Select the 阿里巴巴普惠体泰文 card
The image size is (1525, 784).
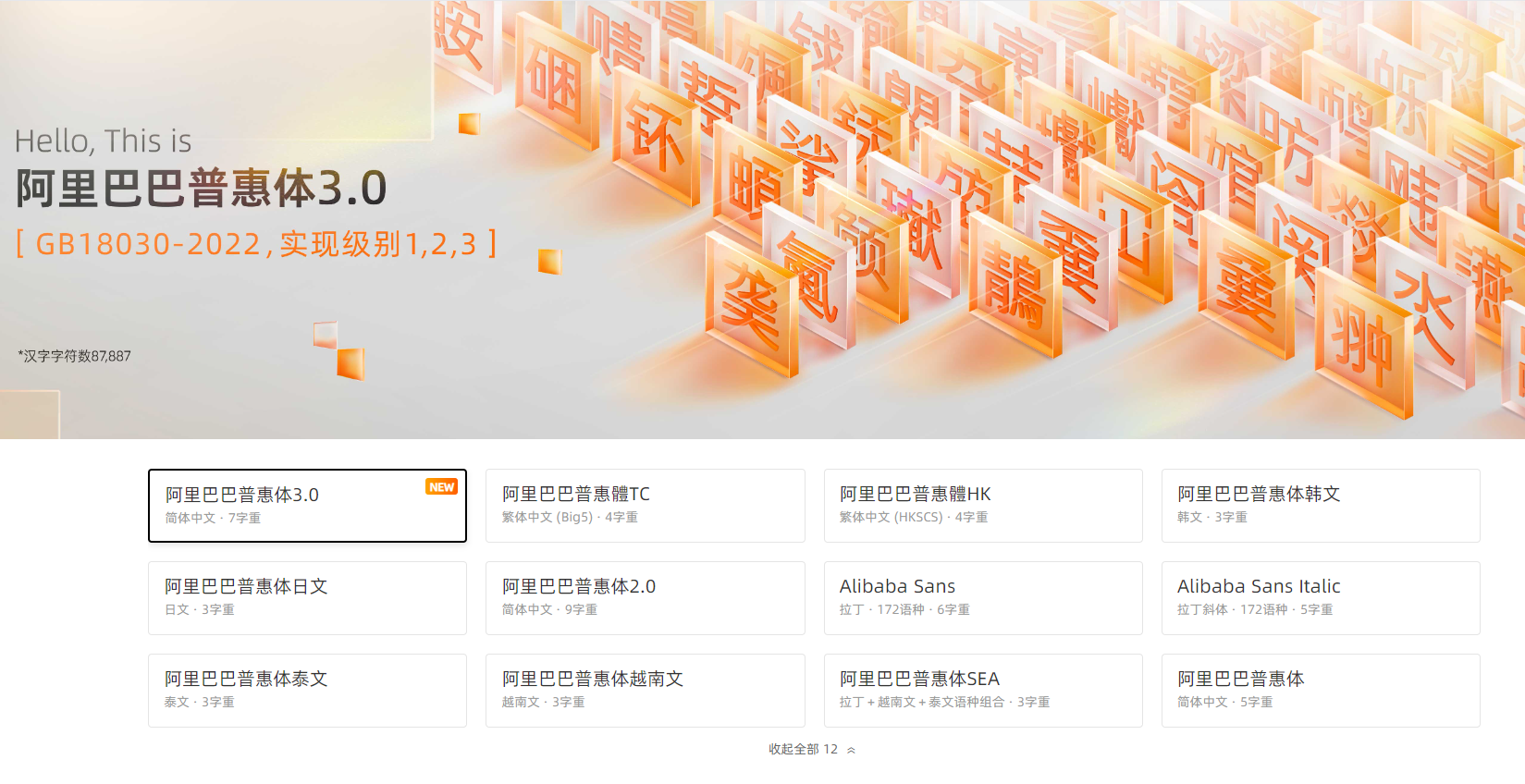(x=307, y=691)
